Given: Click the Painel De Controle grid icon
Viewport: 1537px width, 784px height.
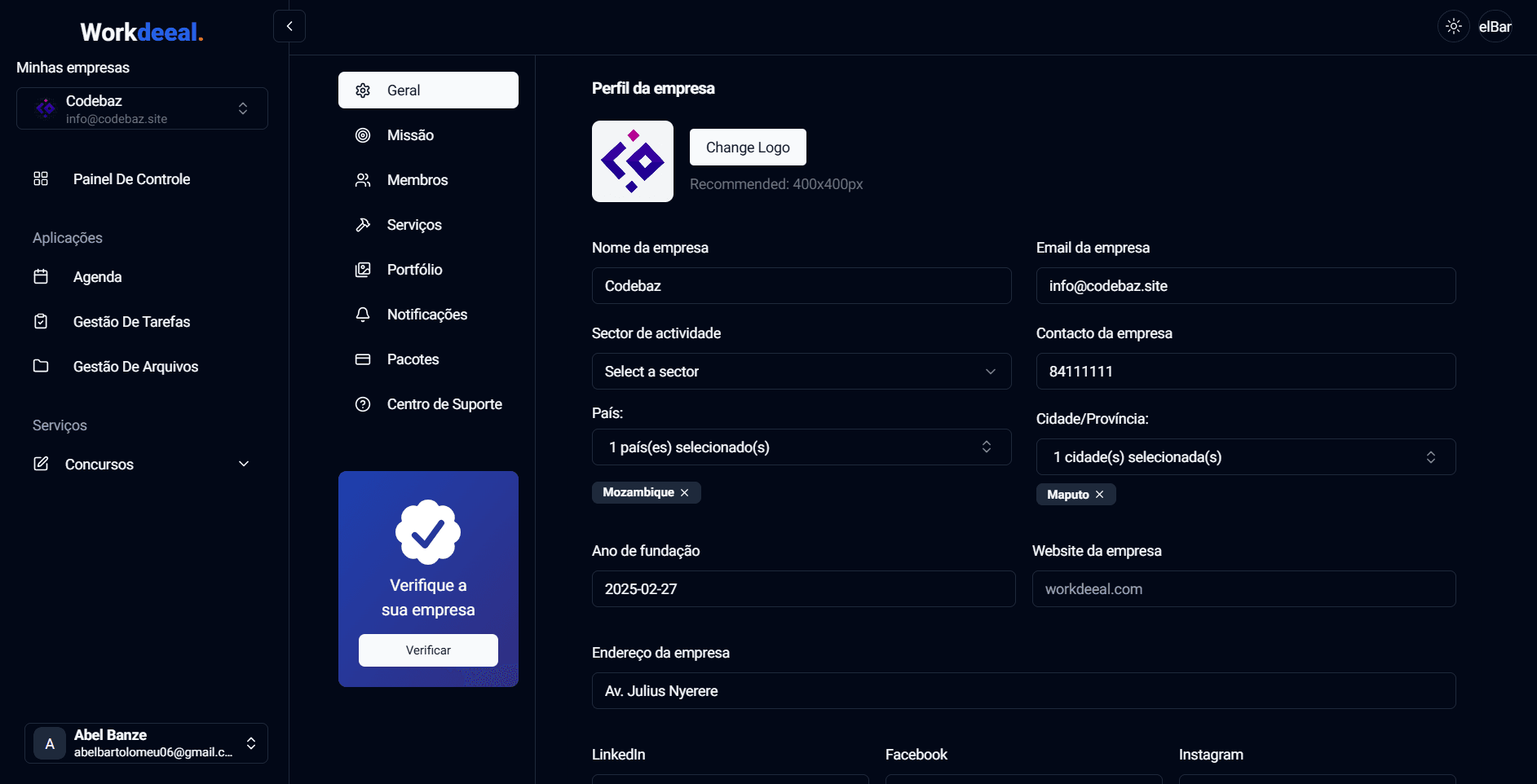Looking at the screenshot, I should tap(41, 178).
